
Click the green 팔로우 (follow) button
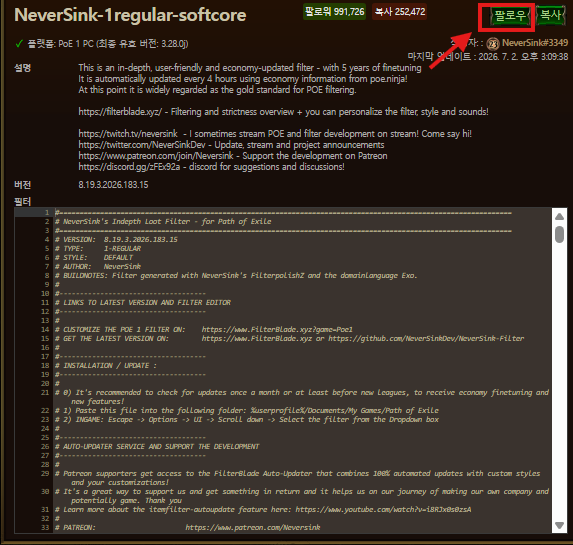(509, 16)
